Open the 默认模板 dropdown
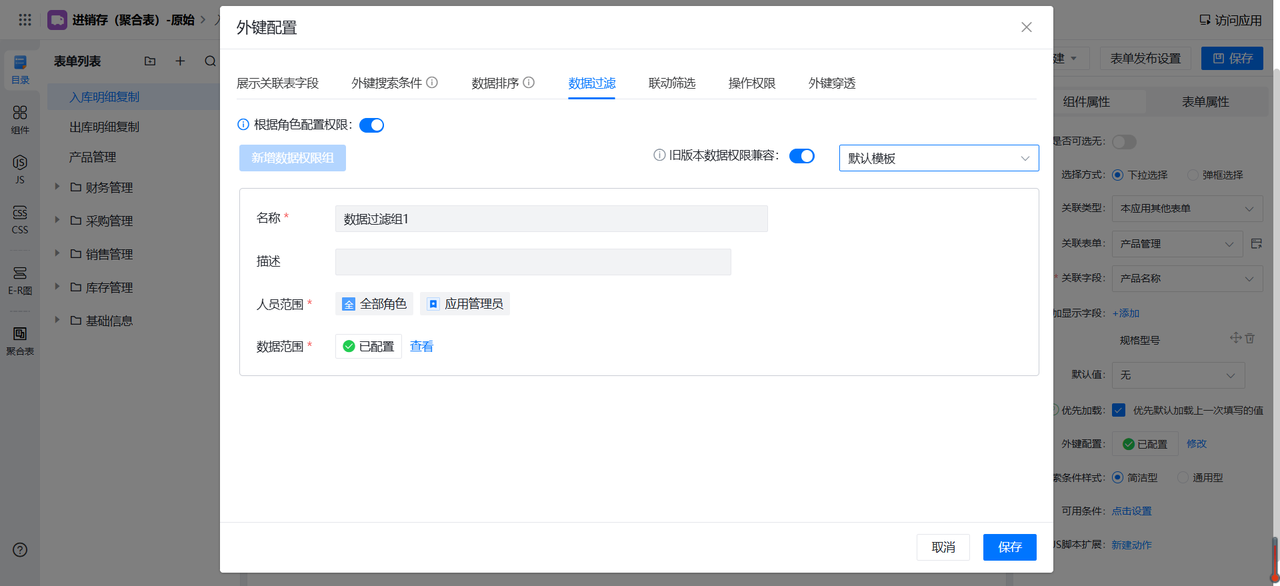Image resolution: width=1280 pixels, height=586 pixels. point(938,158)
